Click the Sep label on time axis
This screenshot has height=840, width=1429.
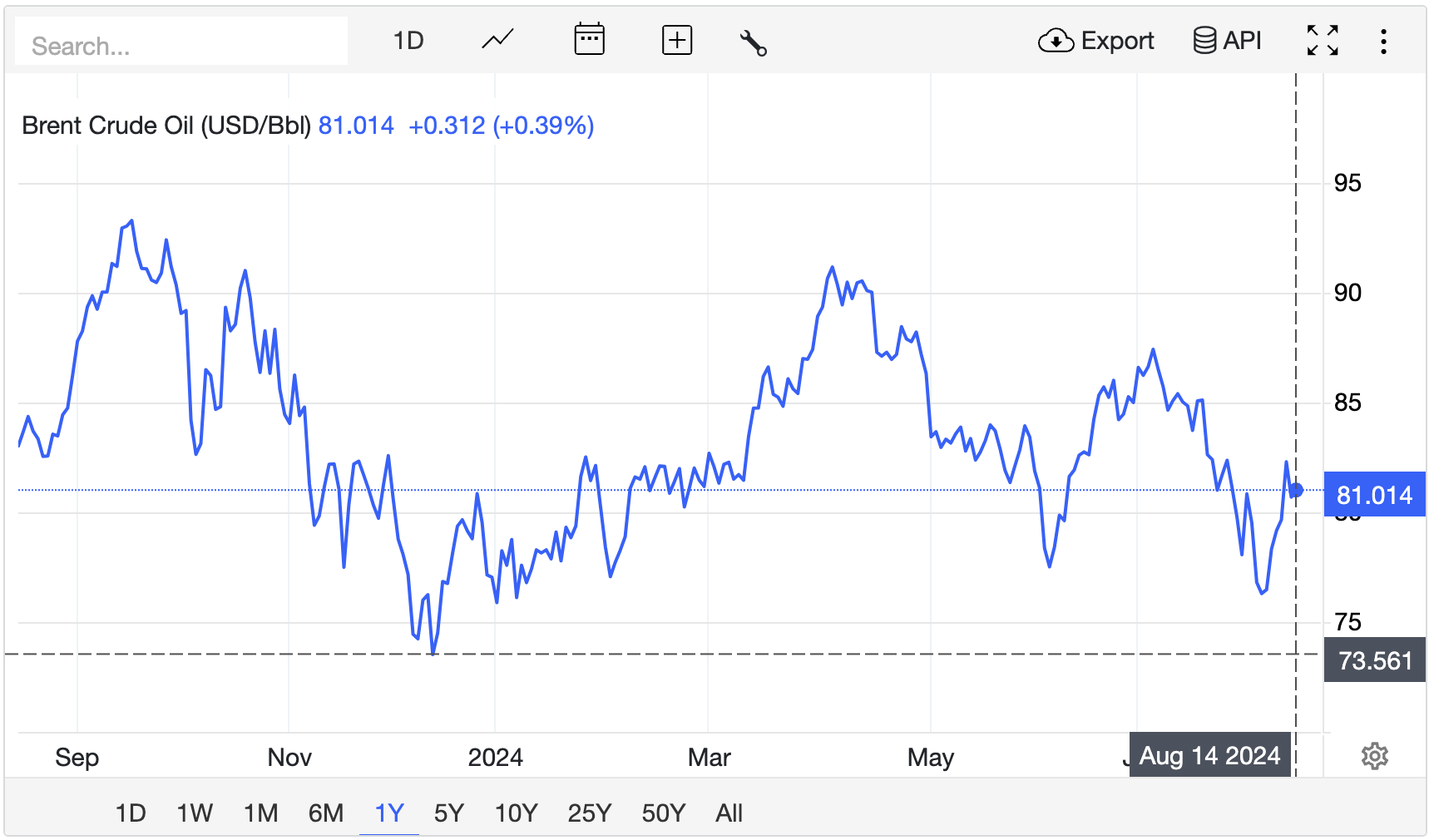pyautogui.click(x=77, y=758)
